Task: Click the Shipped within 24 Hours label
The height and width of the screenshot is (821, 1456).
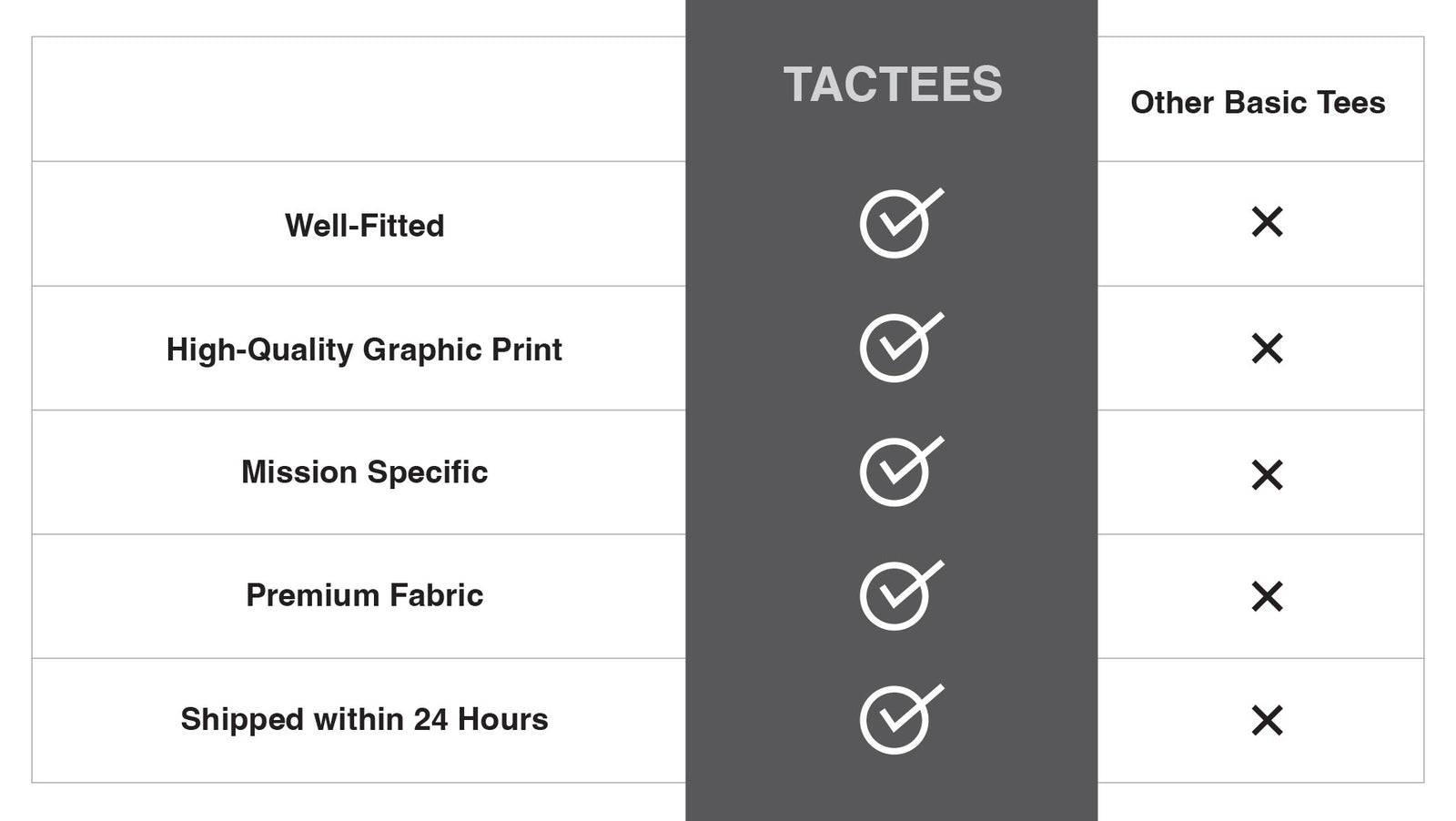Action: tap(364, 719)
